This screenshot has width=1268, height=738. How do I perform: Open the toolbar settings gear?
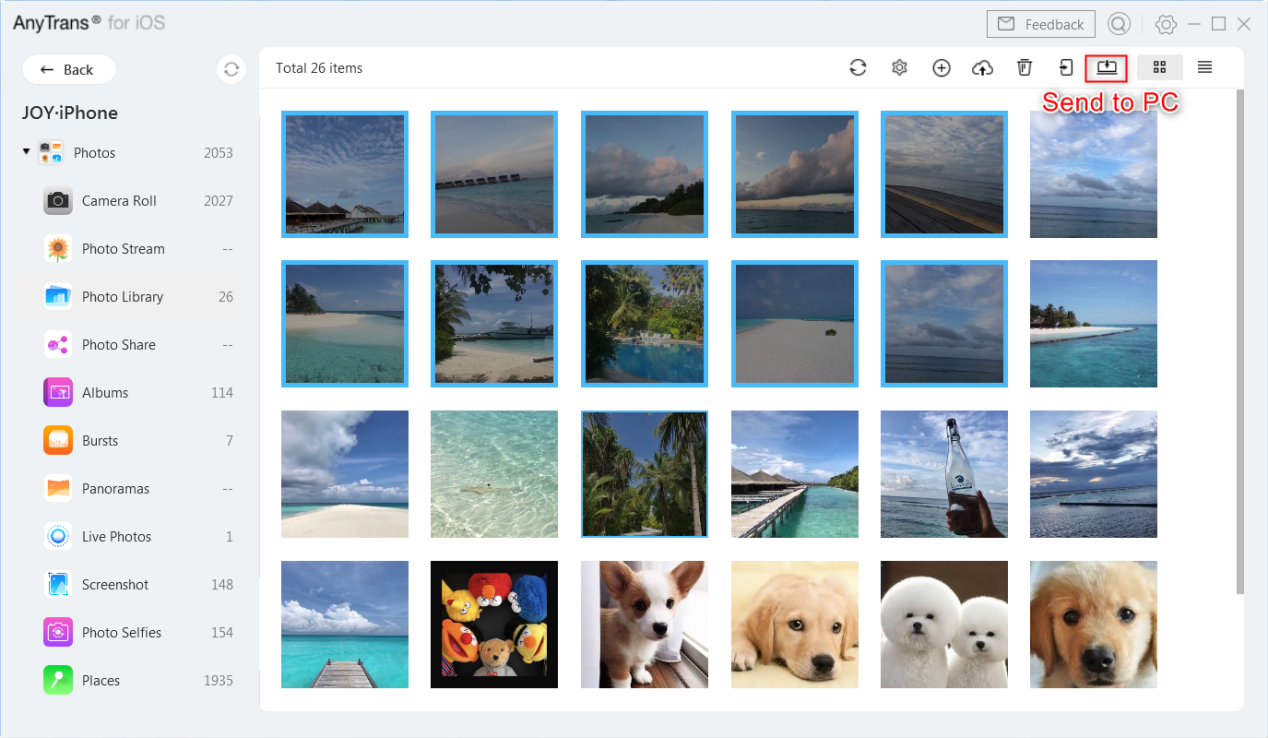pos(899,67)
